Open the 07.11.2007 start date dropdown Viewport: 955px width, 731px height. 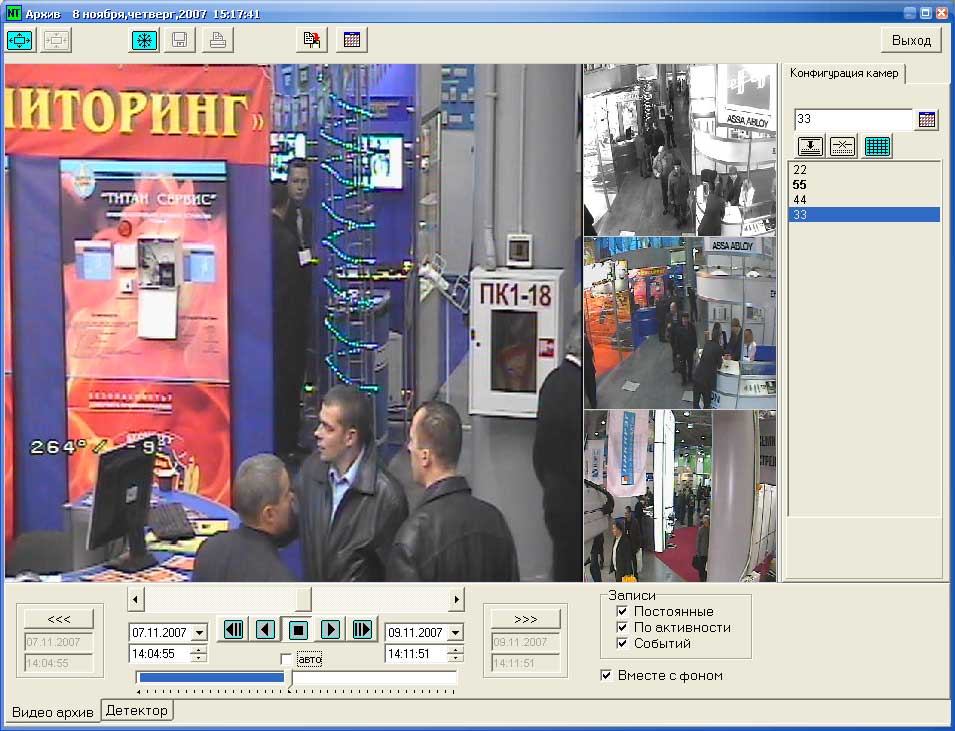[198, 633]
